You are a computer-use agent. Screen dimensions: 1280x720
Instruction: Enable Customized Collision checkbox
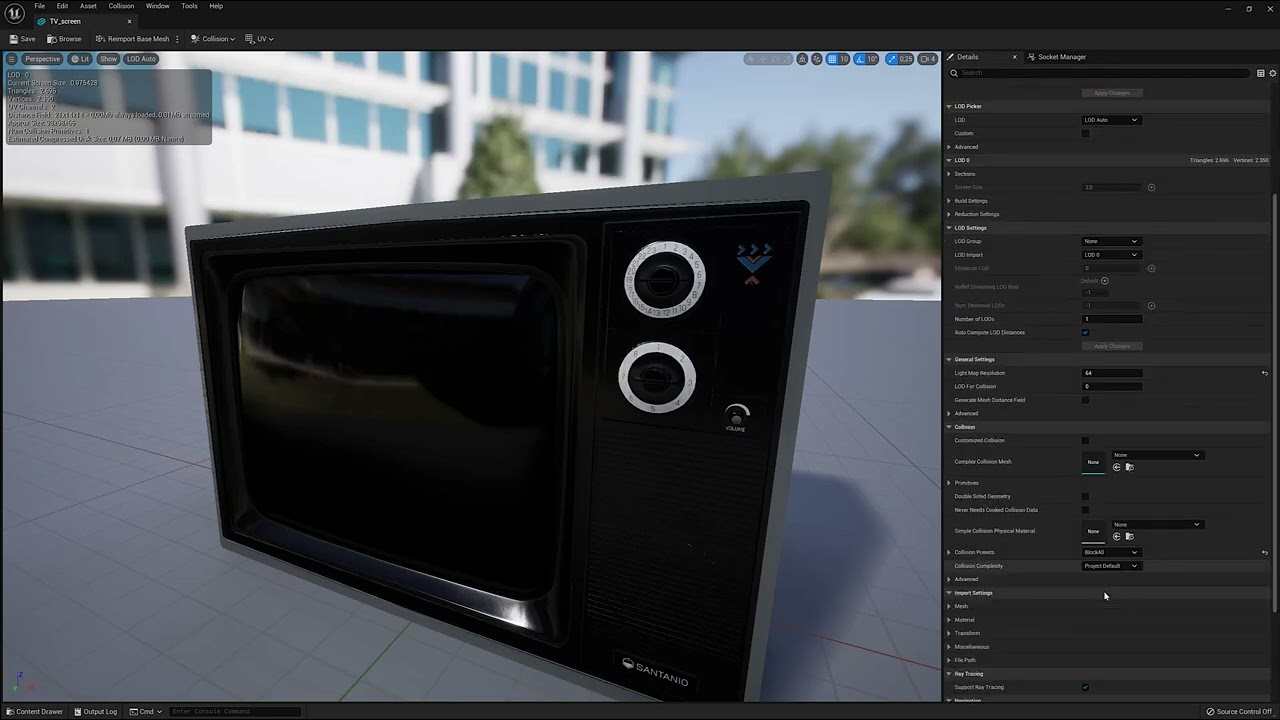pyautogui.click(x=1085, y=440)
